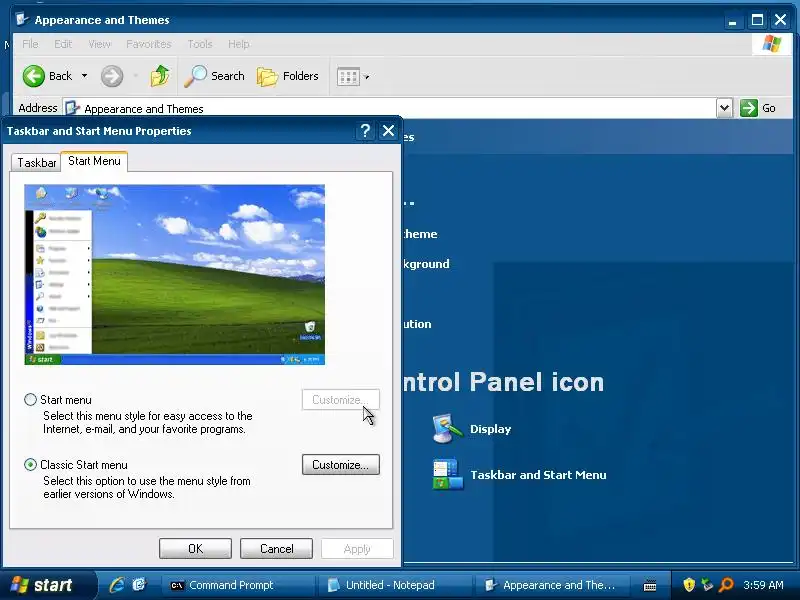Click the safely remove hardware tray icon
Viewport: 800px width, 600px height.
[707, 585]
